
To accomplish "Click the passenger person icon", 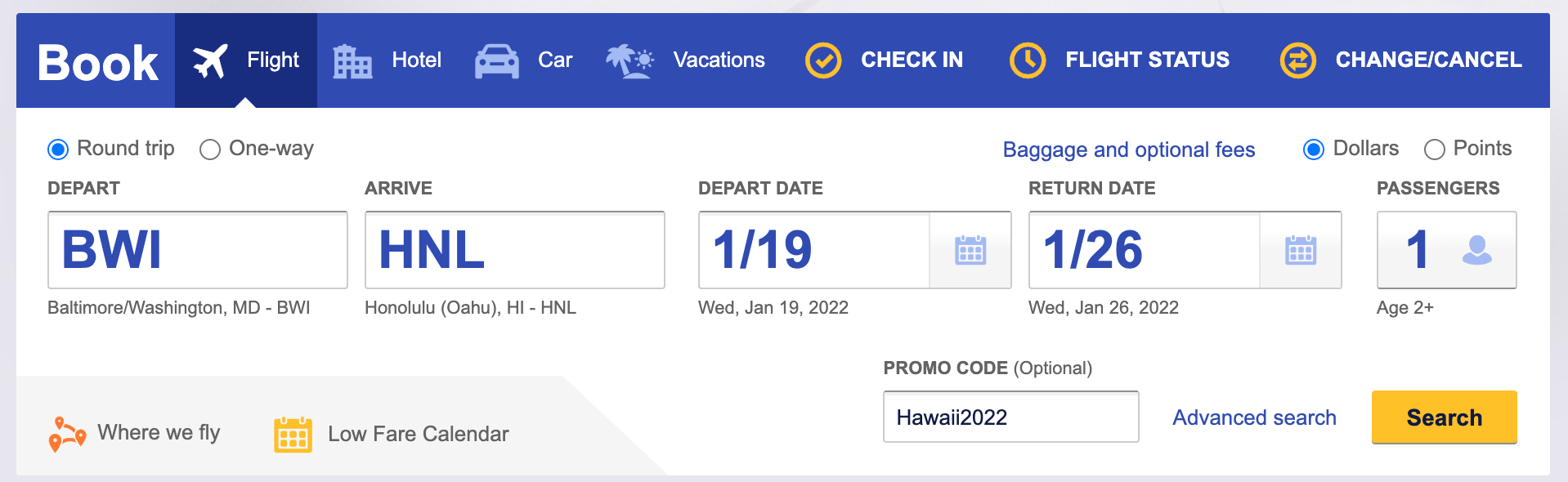I will 1476,250.
